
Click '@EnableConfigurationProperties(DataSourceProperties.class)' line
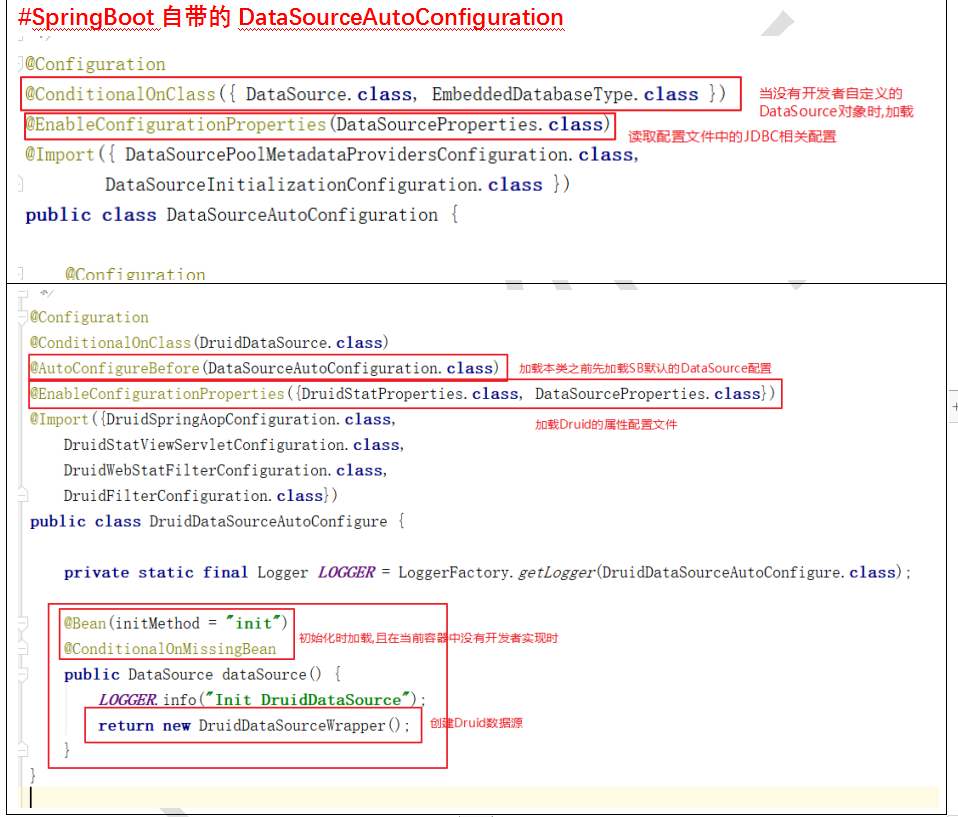(318, 124)
